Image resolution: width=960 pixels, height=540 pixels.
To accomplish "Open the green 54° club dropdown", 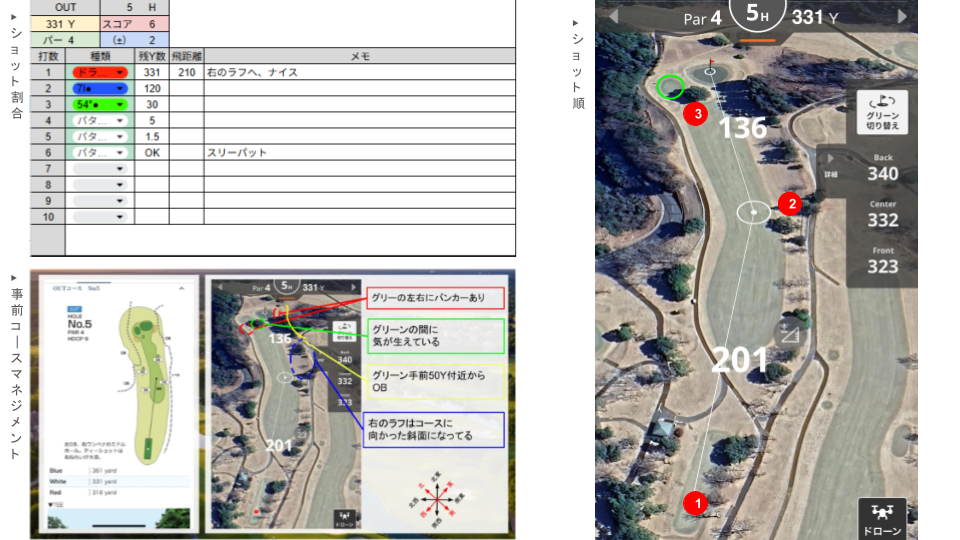I will point(99,105).
